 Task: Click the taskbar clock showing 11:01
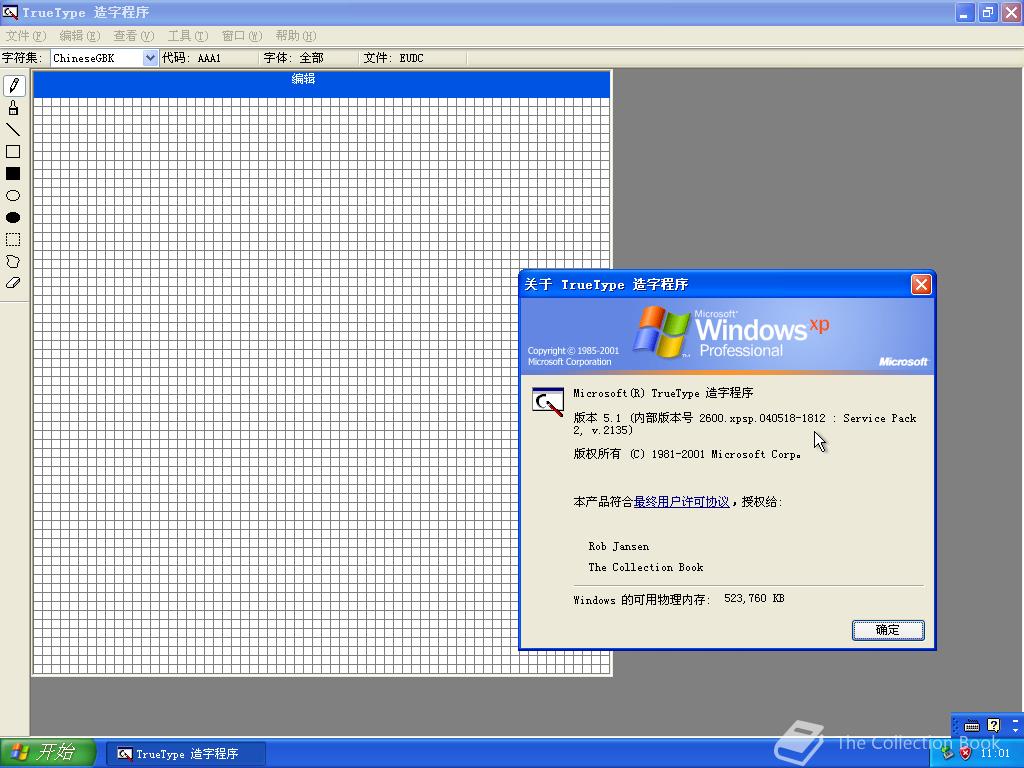pos(995,753)
